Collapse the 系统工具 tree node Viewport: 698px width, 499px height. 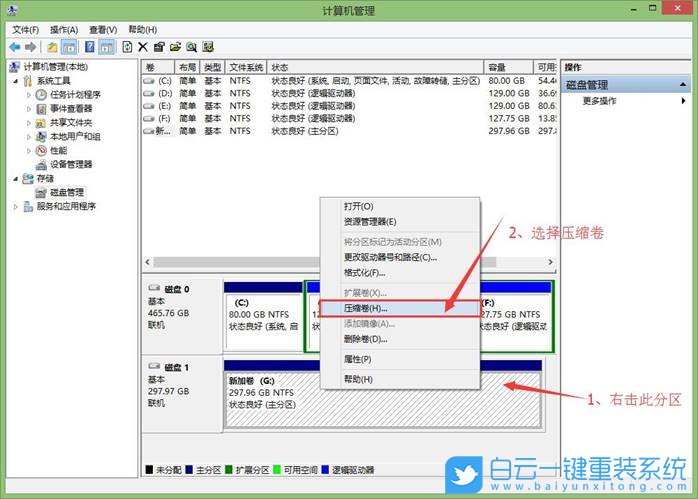pos(16,81)
